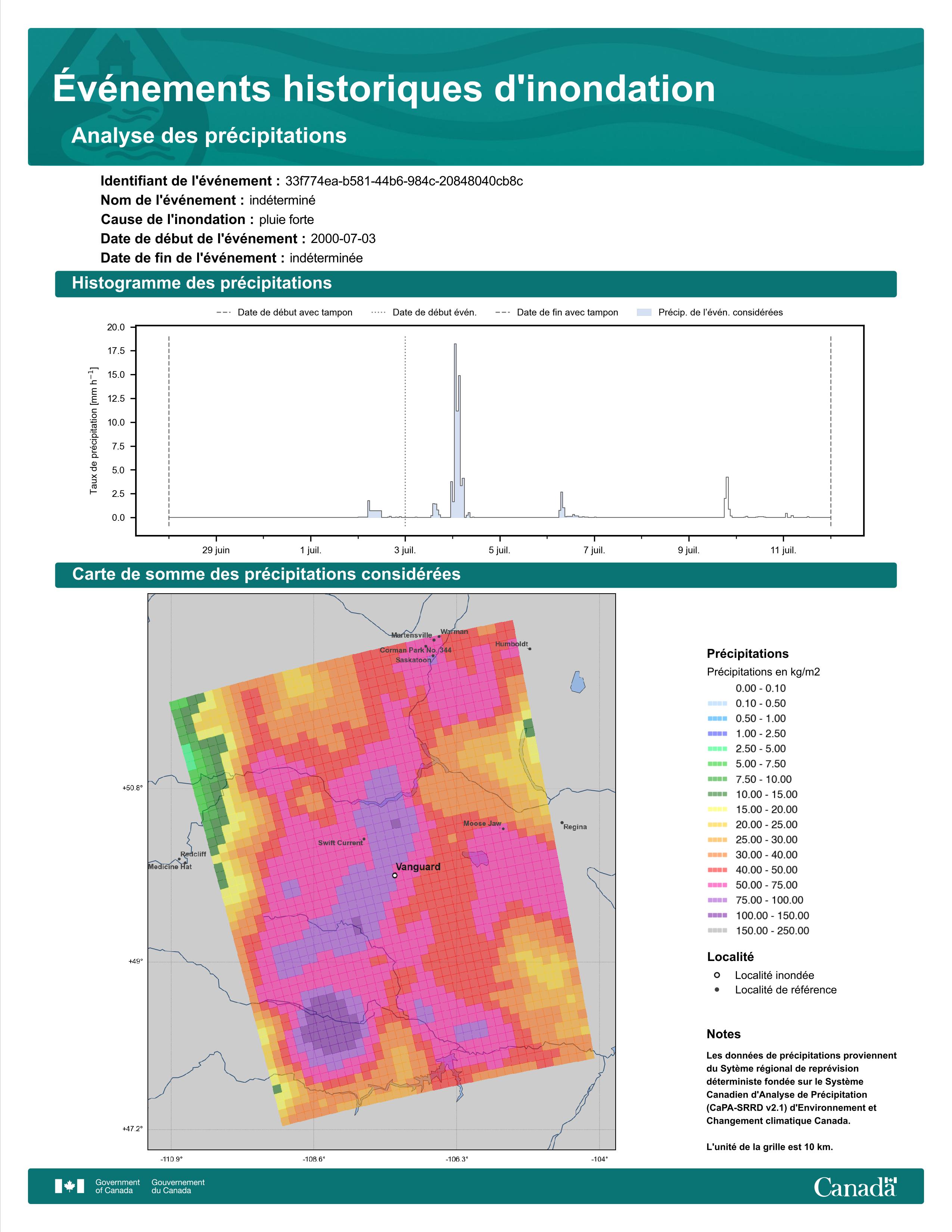Click the Date de fin avec tampon legend entry
952x1232 pixels.
pos(557,312)
